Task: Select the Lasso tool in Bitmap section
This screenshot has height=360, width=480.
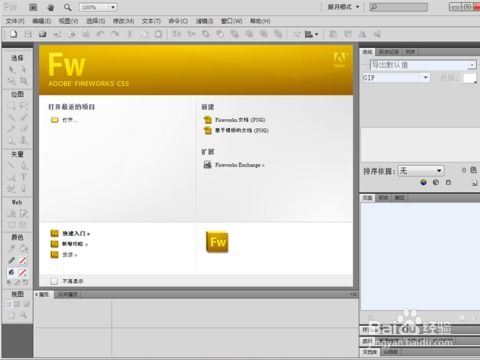Action: click(23, 106)
